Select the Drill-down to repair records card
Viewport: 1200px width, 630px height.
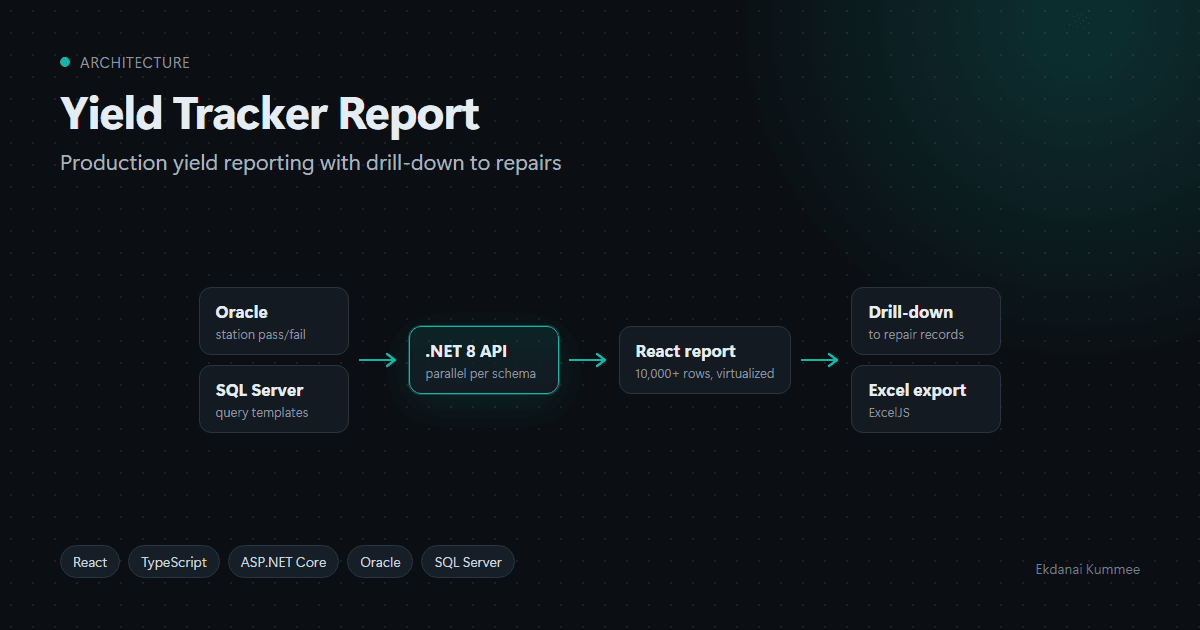(926, 321)
